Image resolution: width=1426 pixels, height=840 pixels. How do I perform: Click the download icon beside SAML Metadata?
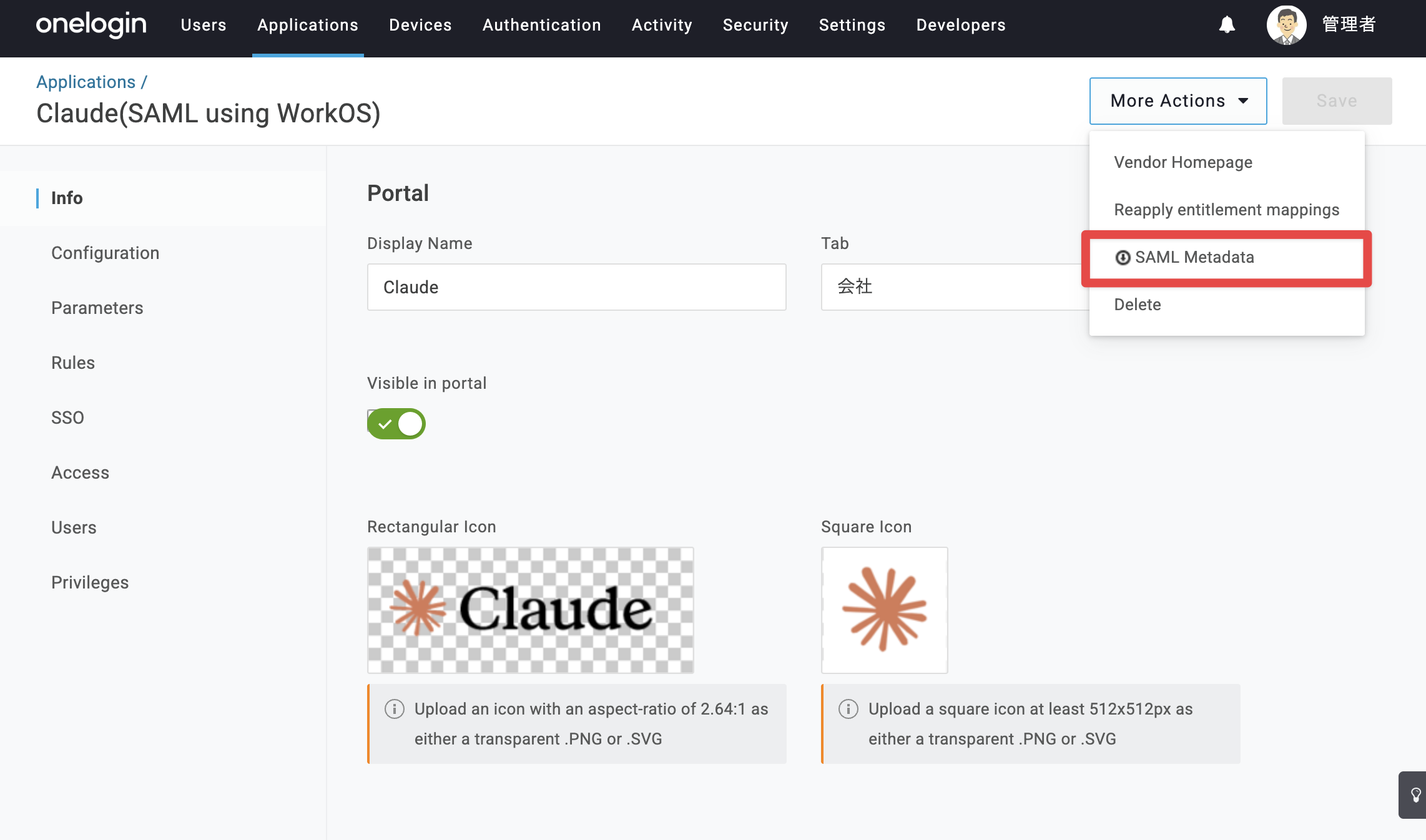click(1123, 258)
